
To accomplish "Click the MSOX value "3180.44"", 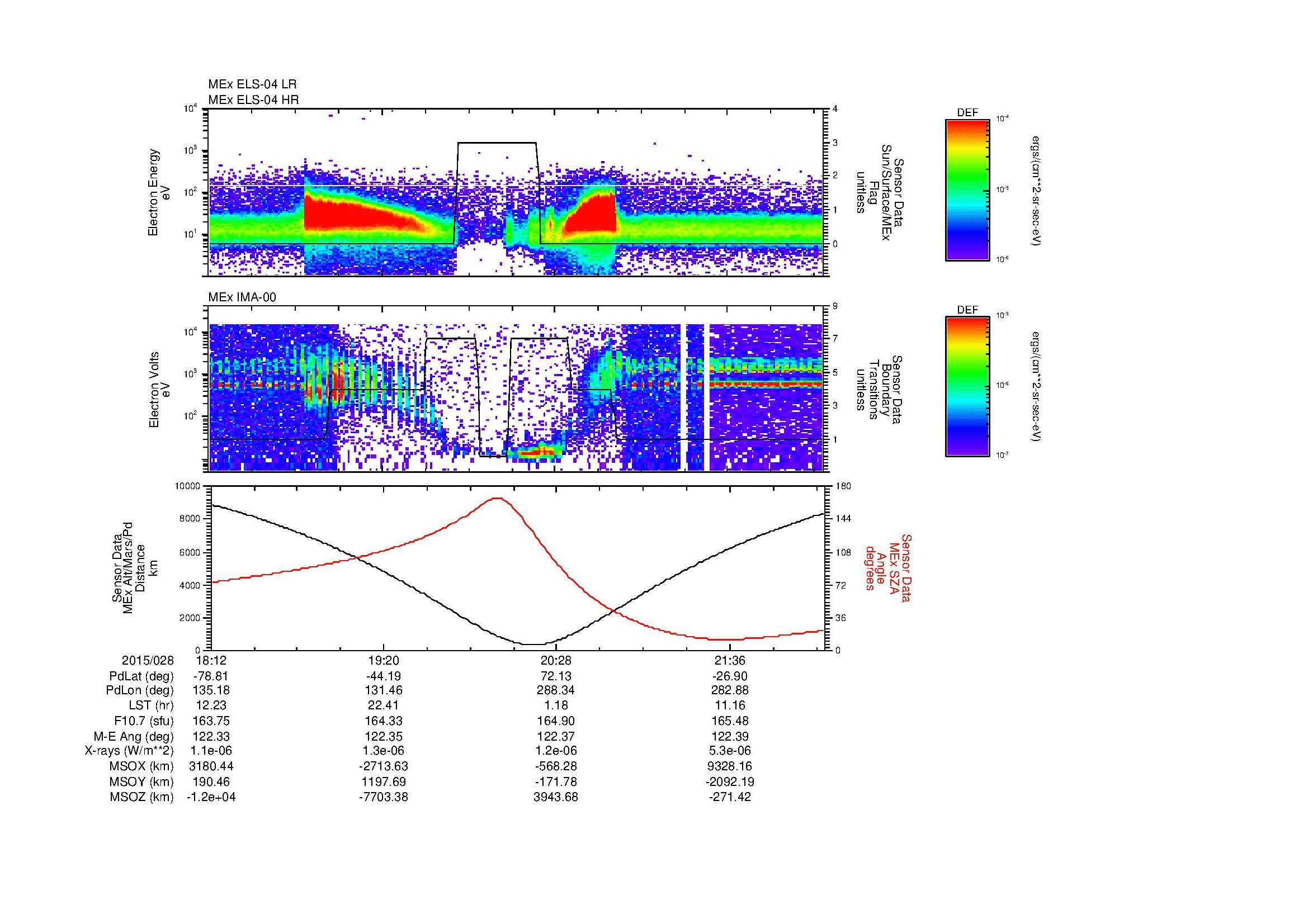I will tap(211, 766).
